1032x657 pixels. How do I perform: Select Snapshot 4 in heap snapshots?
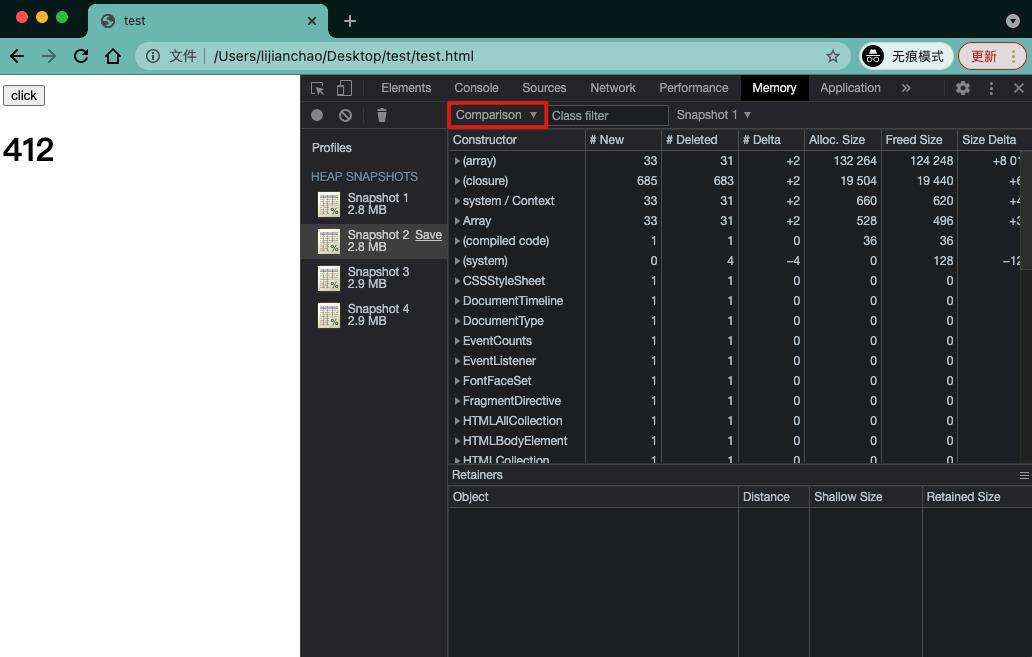pyautogui.click(x=374, y=315)
